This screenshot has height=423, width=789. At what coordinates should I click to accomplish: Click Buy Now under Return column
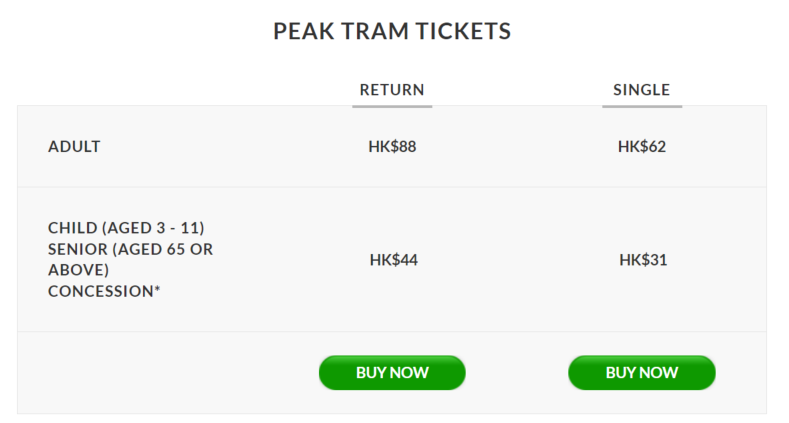click(x=392, y=373)
